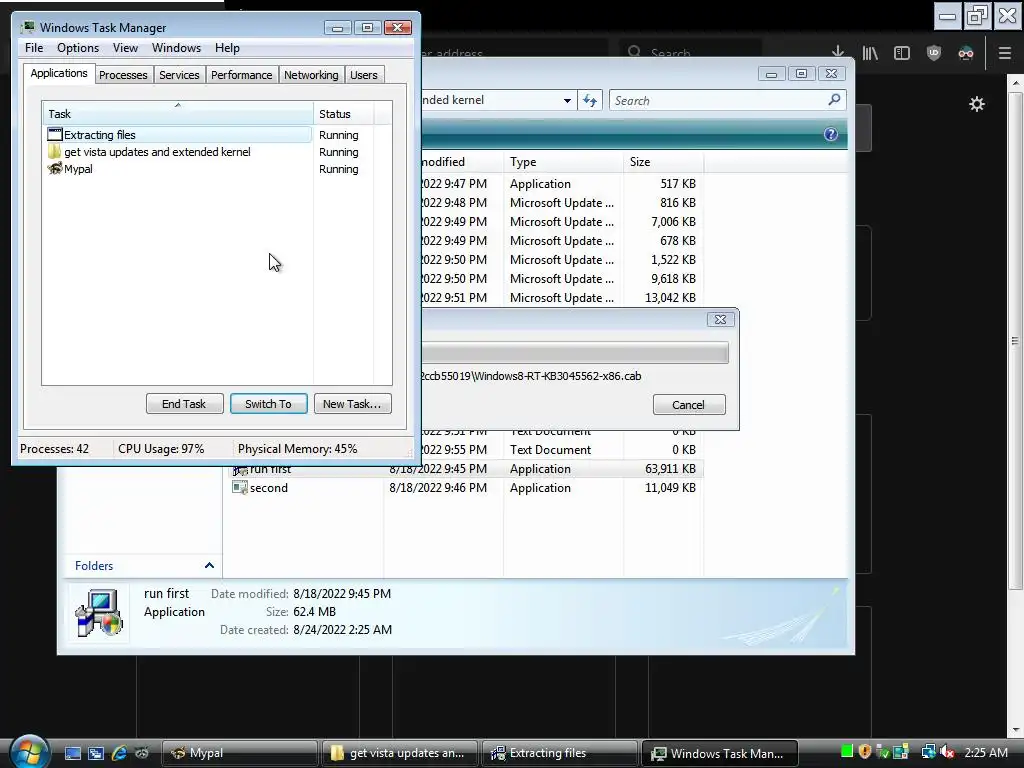This screenshot has width=1024, height=768.
Task: Click 'run first' installer preview thumbnail
Action: coord(99,613)
